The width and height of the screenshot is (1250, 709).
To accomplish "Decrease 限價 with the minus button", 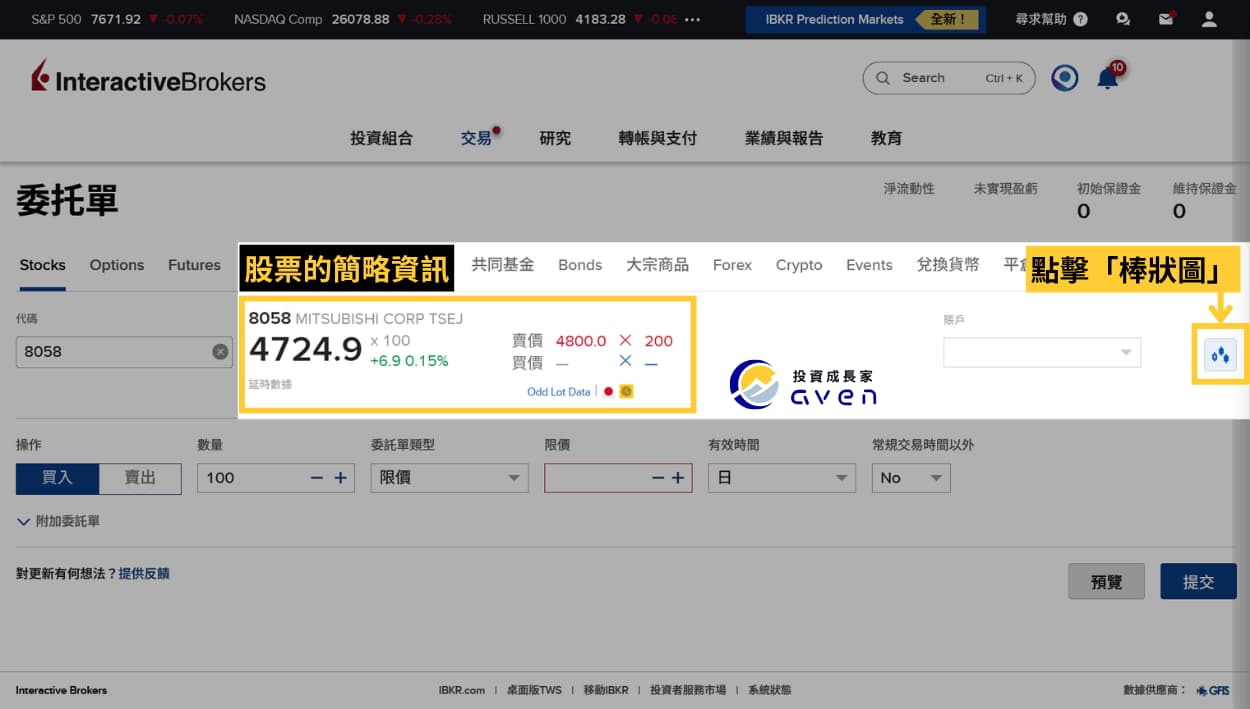I will pyautogui.click(x=657, y=478).
